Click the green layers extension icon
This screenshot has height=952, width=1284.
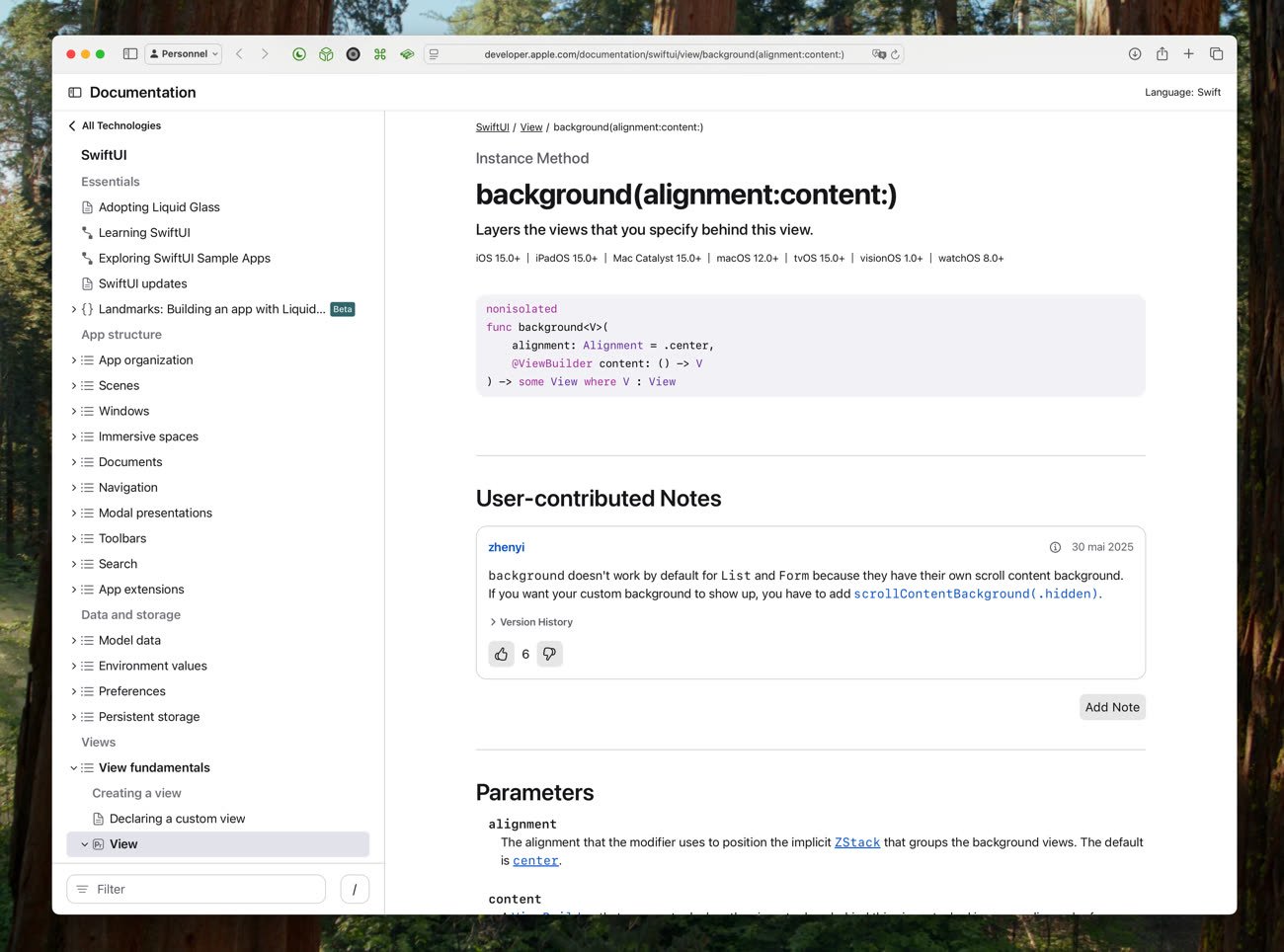pyautogui.click(x=407, y=54)
